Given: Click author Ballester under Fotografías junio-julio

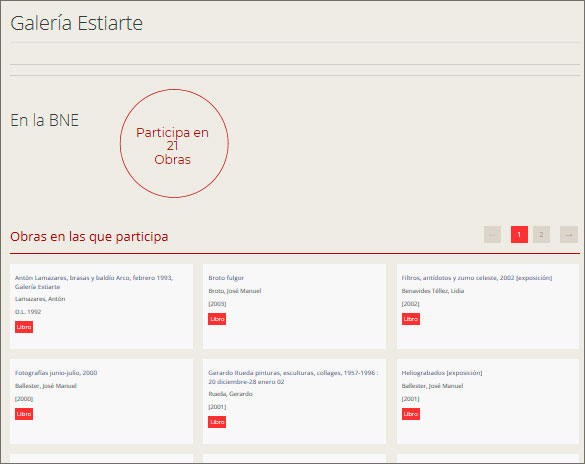Looking at the screenshot, I should tap(46, 386).
